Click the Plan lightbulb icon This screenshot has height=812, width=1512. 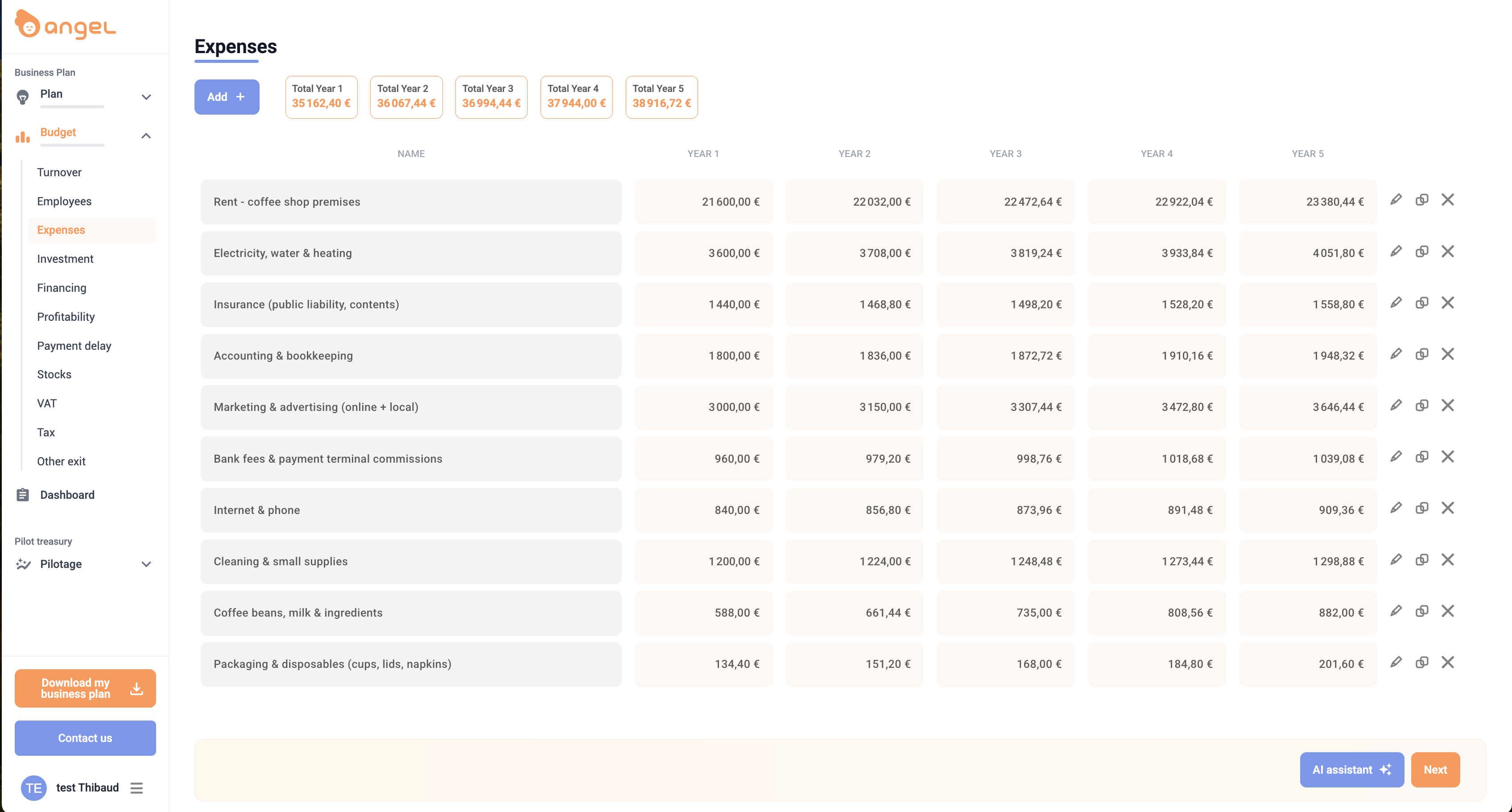[x=22, y=97]
